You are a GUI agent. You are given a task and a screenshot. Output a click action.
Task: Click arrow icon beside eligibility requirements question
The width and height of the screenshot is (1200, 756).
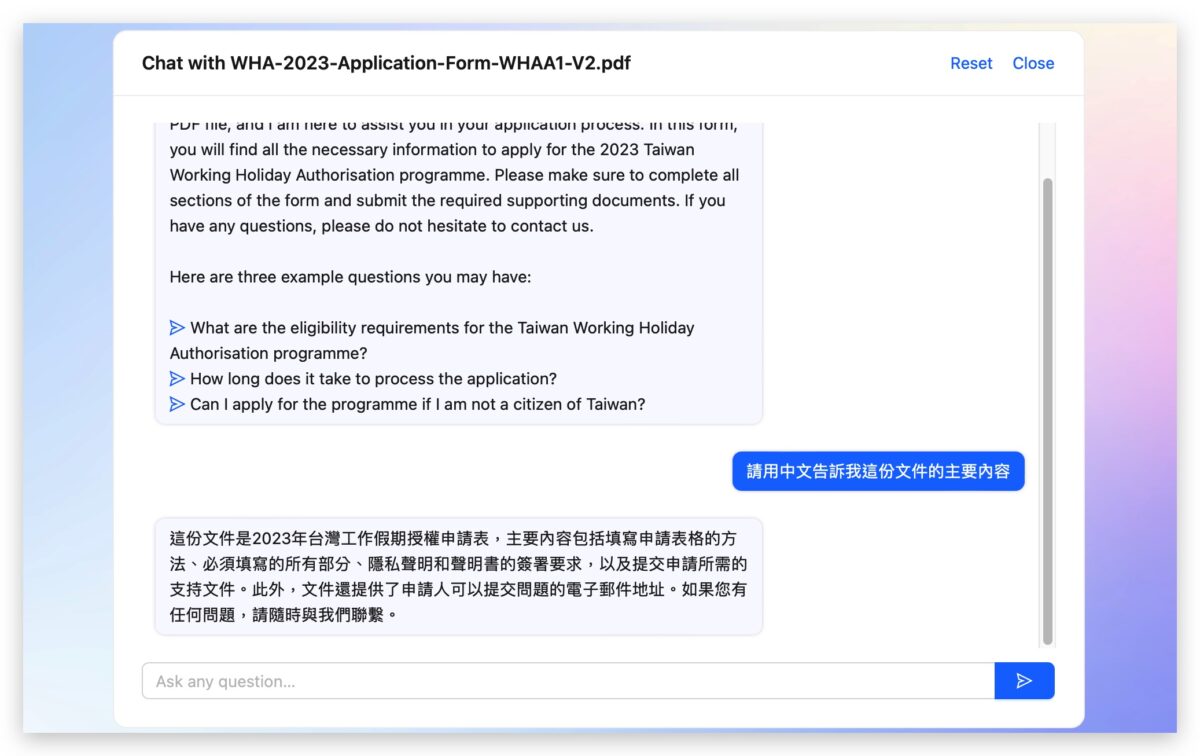tap(177, 327)
